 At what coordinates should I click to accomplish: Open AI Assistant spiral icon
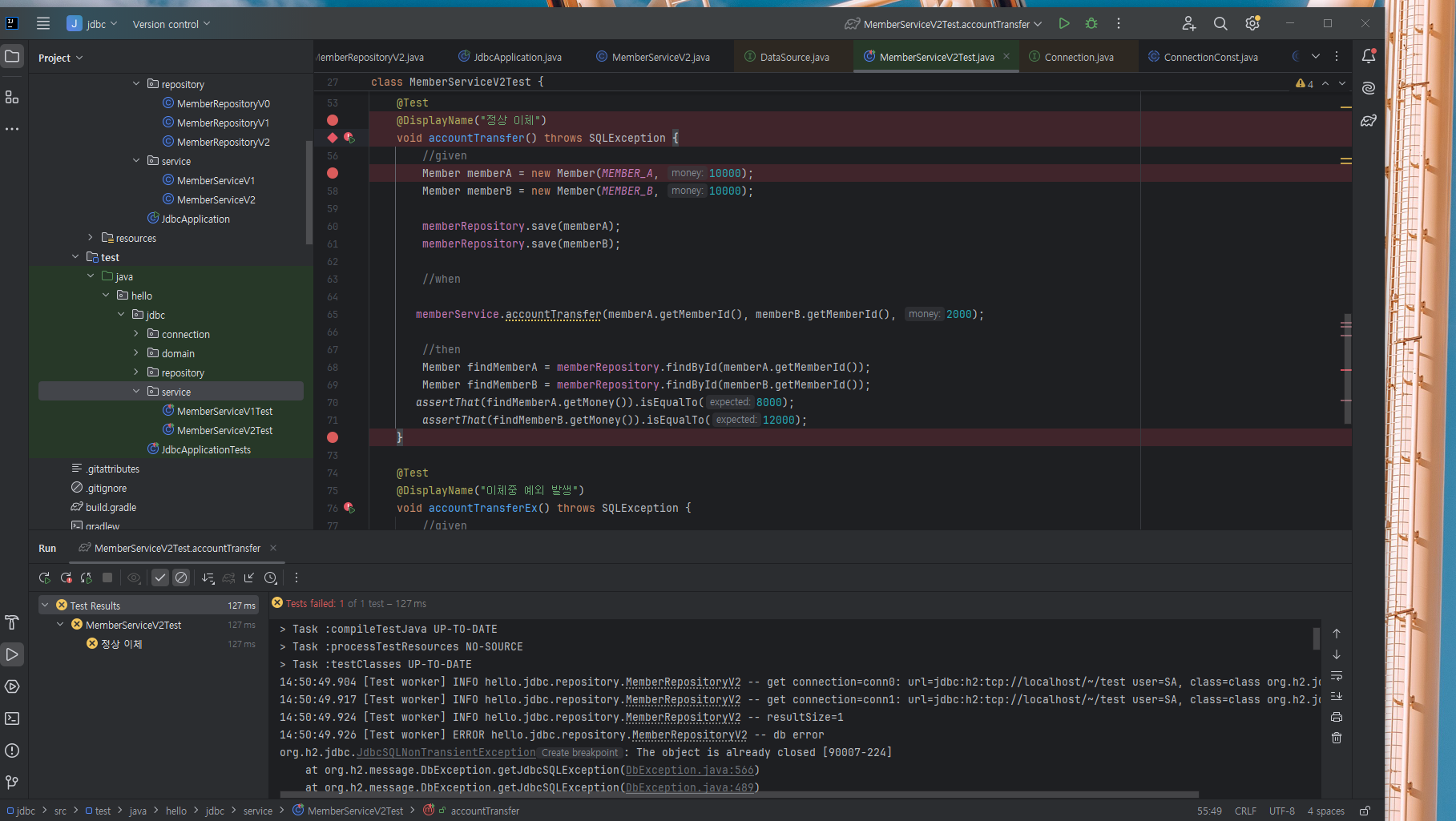(x=1369, y=88)
